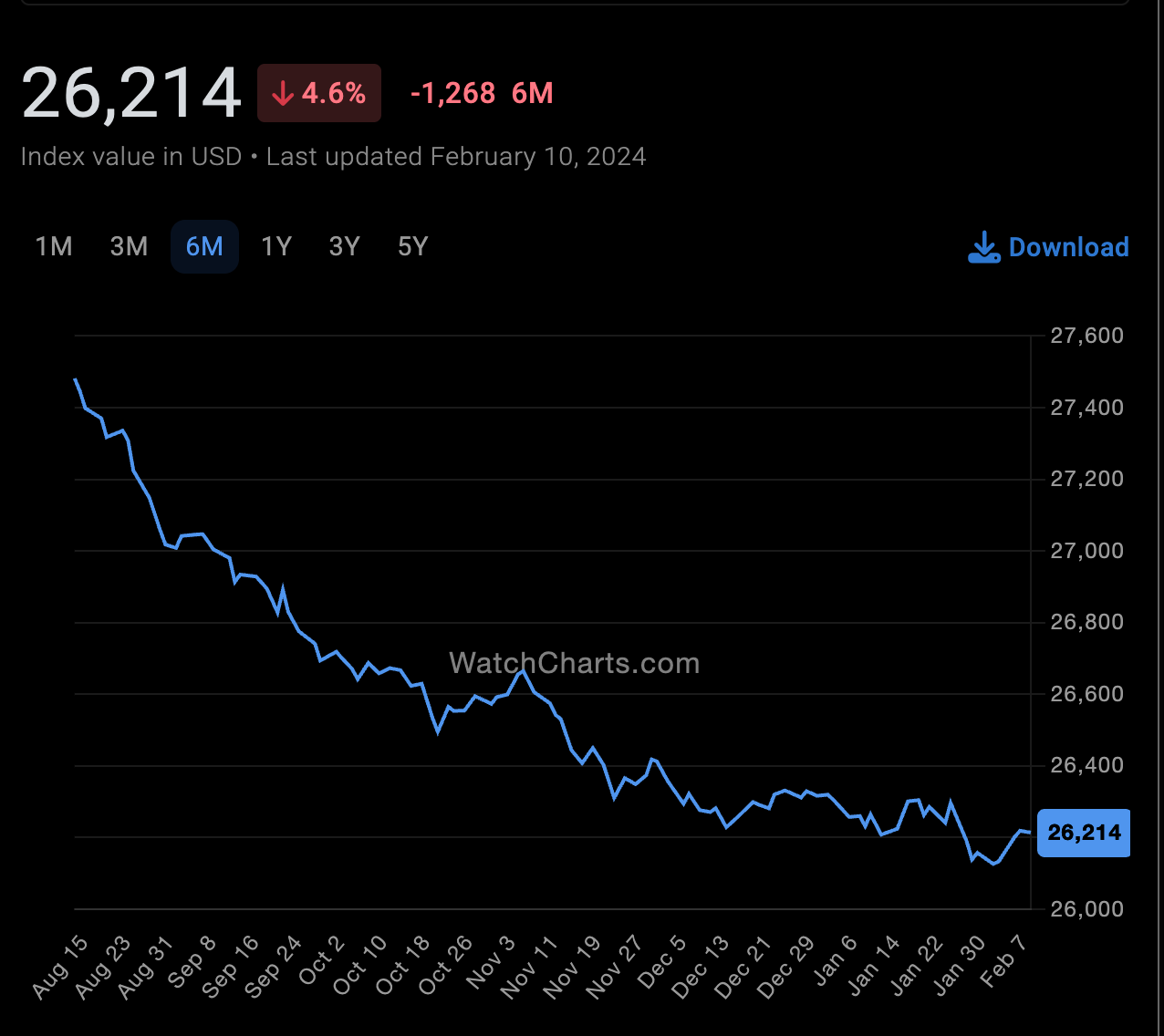Click the blue 26,214 current price label

point(1084,833)
